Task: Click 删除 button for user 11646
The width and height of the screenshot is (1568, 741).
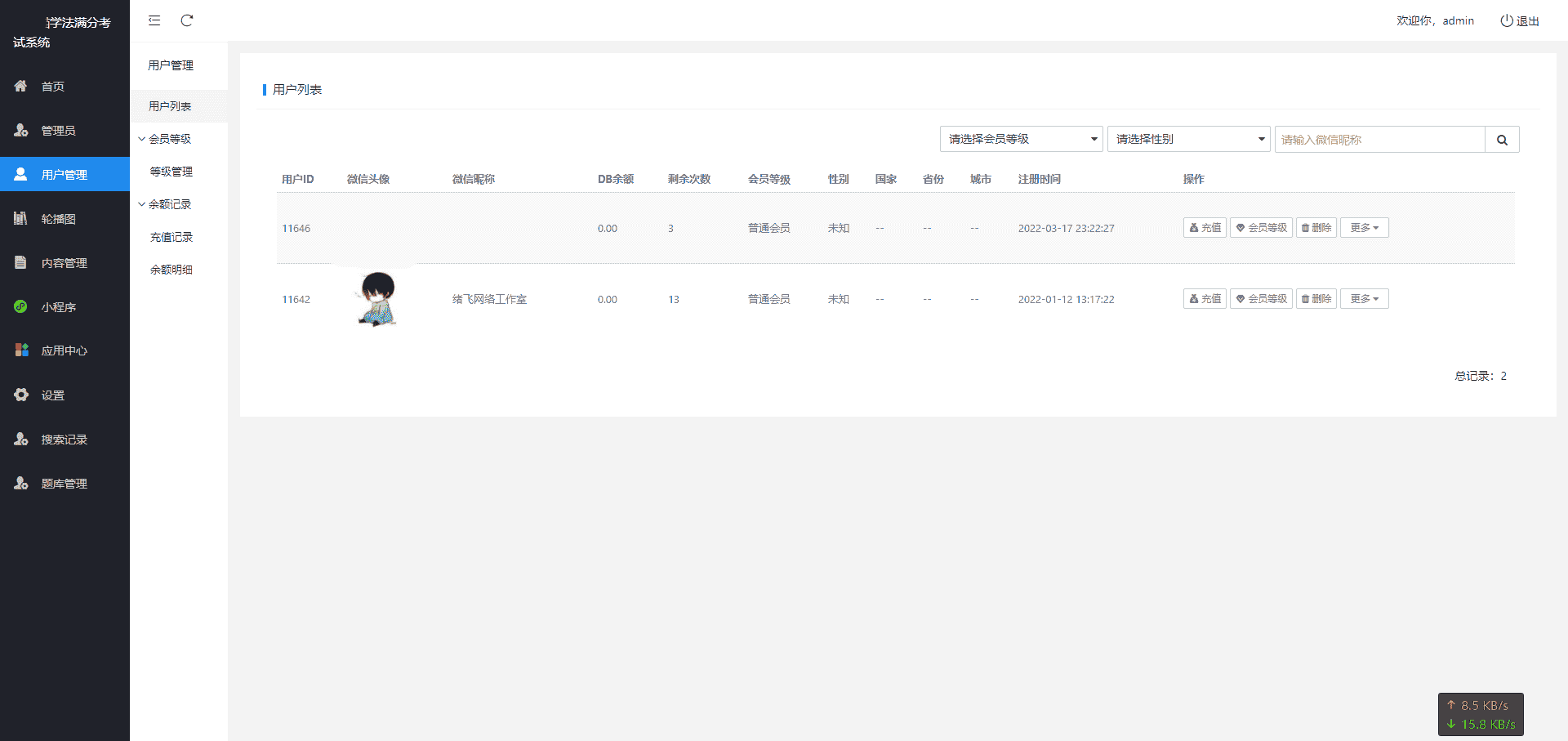Action: [1316, 228]
